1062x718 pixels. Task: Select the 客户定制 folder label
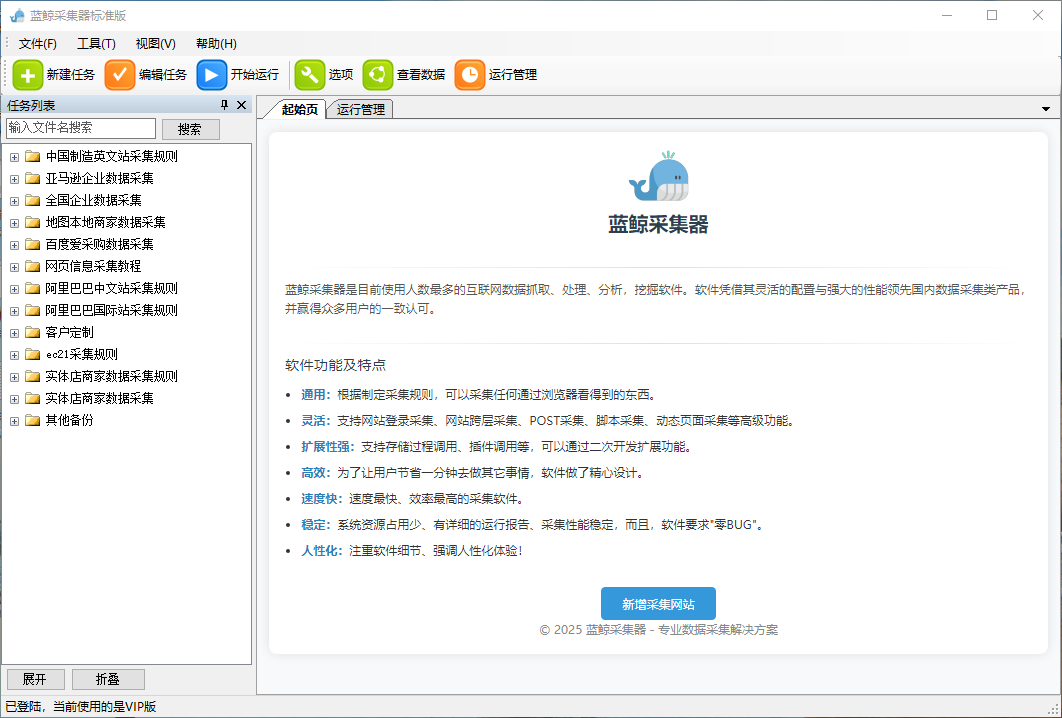(x=69, y=333)
